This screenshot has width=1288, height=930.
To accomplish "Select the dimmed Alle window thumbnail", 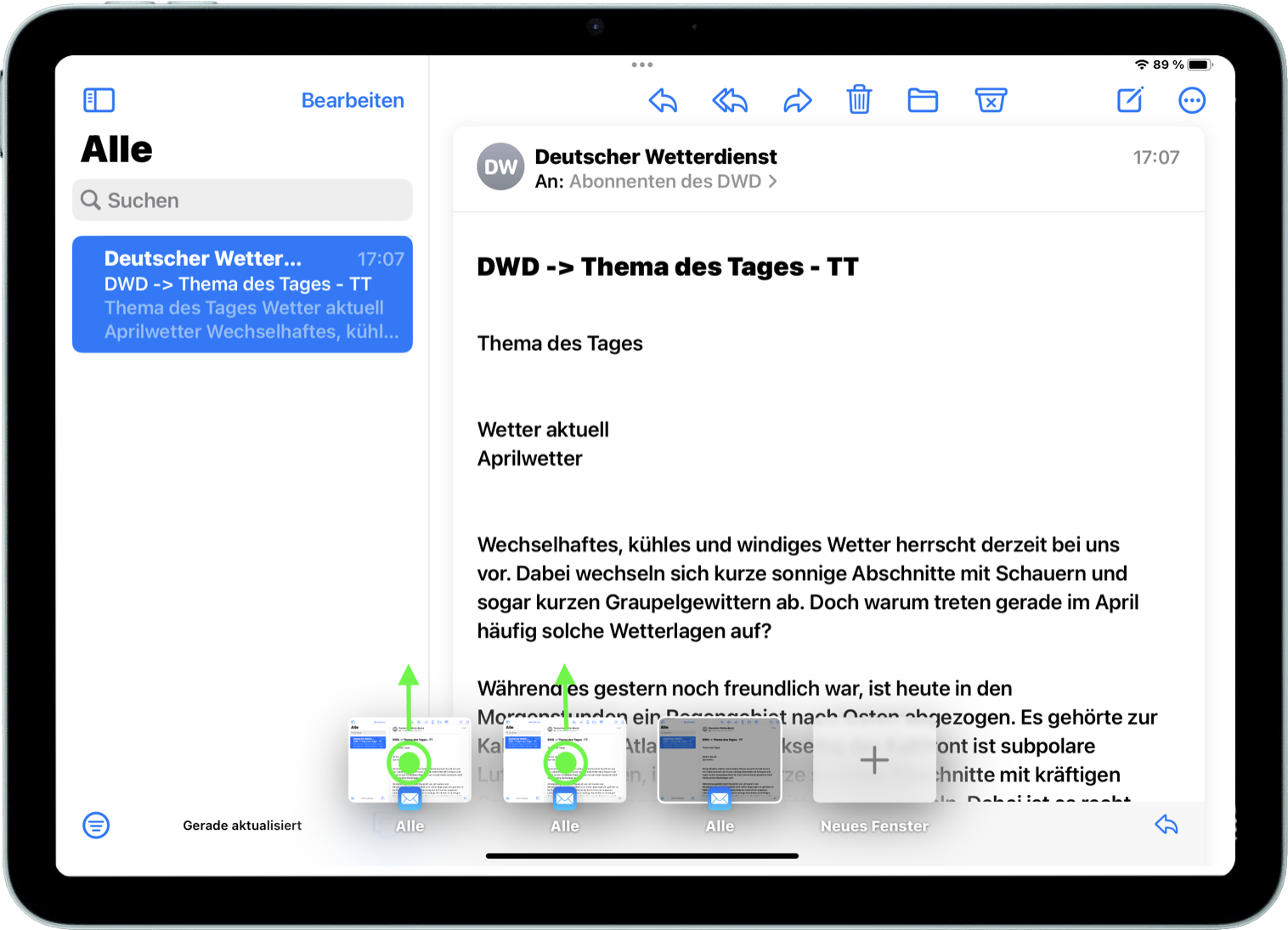I will coord(720,760).
